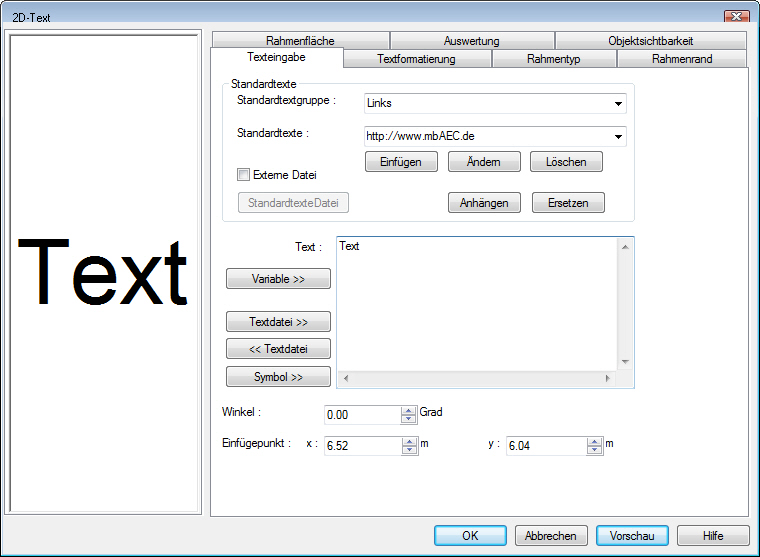Confirm the dialog with OK
Image resolution: width=760 pixels, height=557 pixels.
[x=470, y=536]
